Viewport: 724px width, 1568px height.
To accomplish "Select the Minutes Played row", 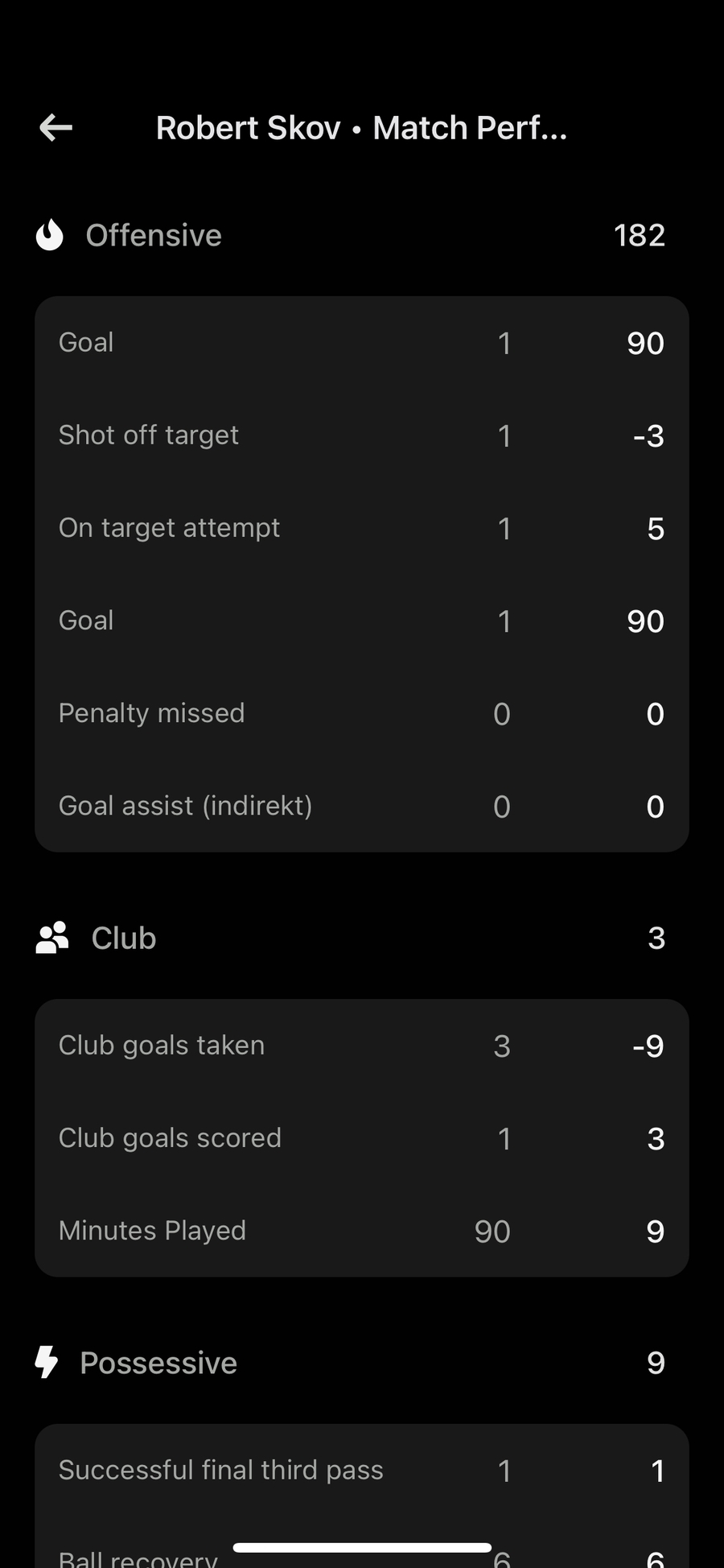I will 361,1231.
